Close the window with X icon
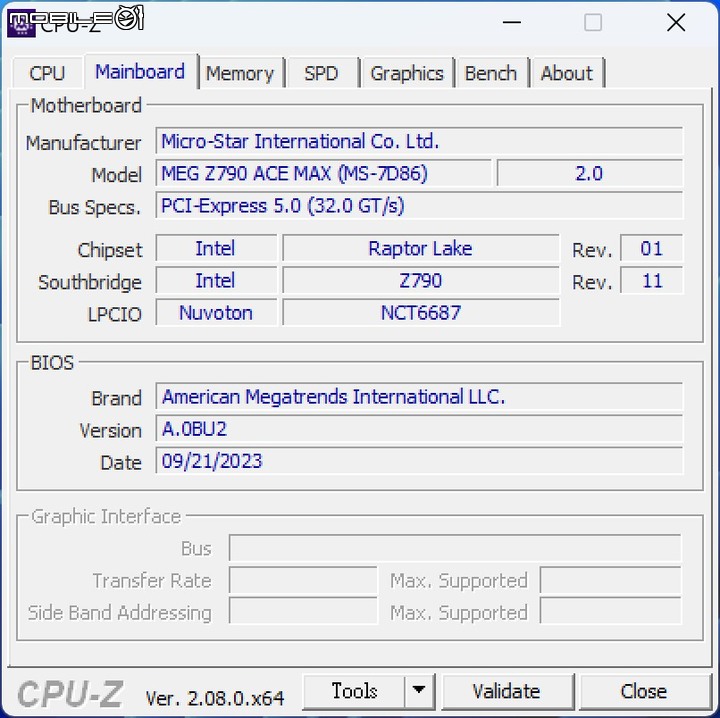The image size is (720, 718). tap(676, 22)
